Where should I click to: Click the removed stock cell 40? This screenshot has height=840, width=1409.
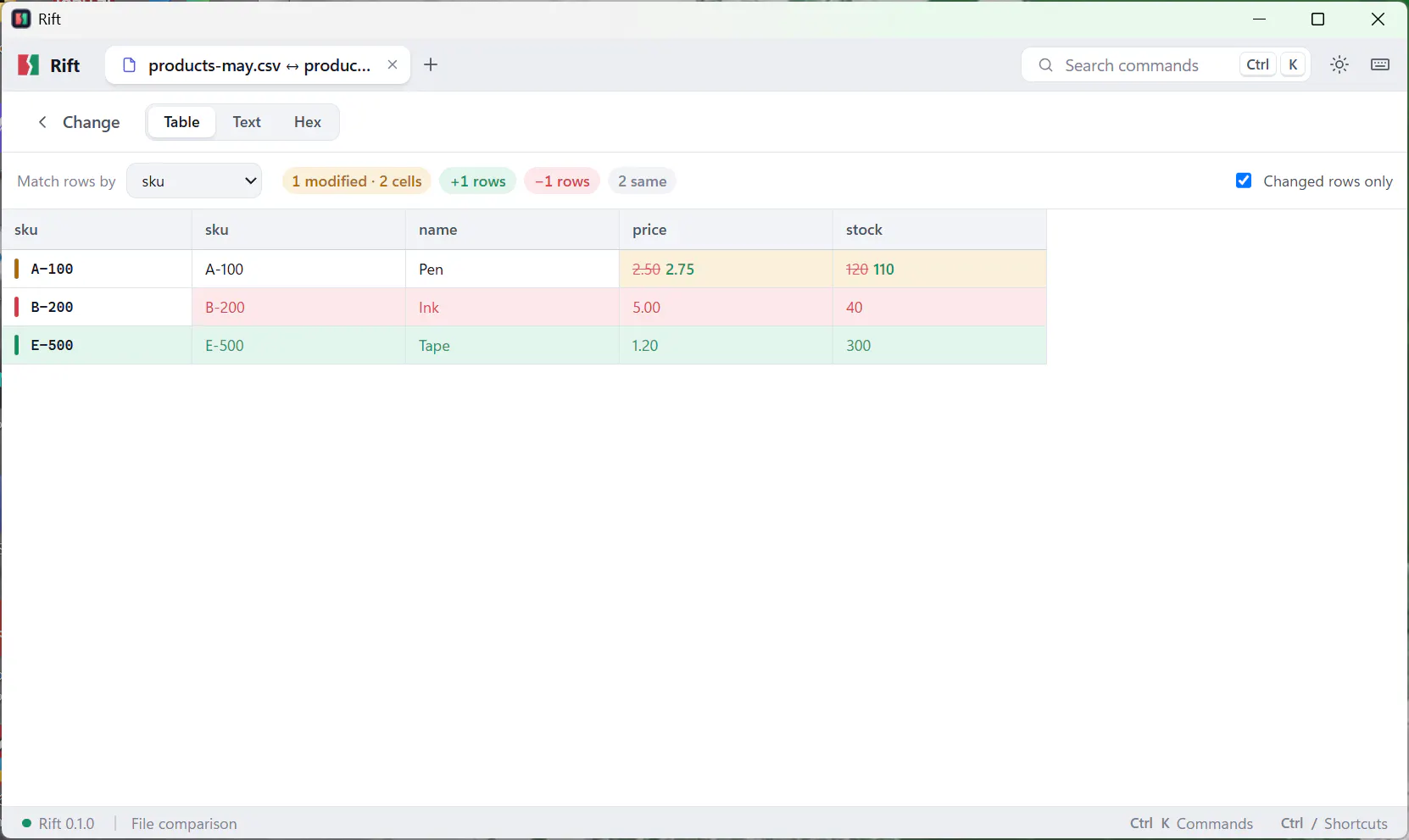pos(939,307)
